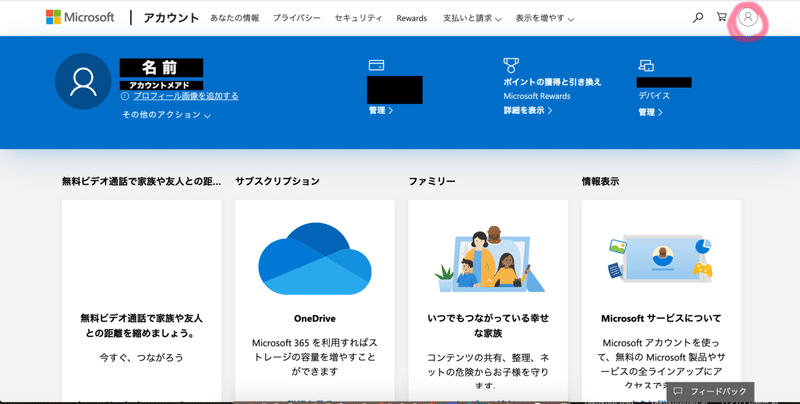
Task: Open account avatar menu in header
Action: click(747, 17)
